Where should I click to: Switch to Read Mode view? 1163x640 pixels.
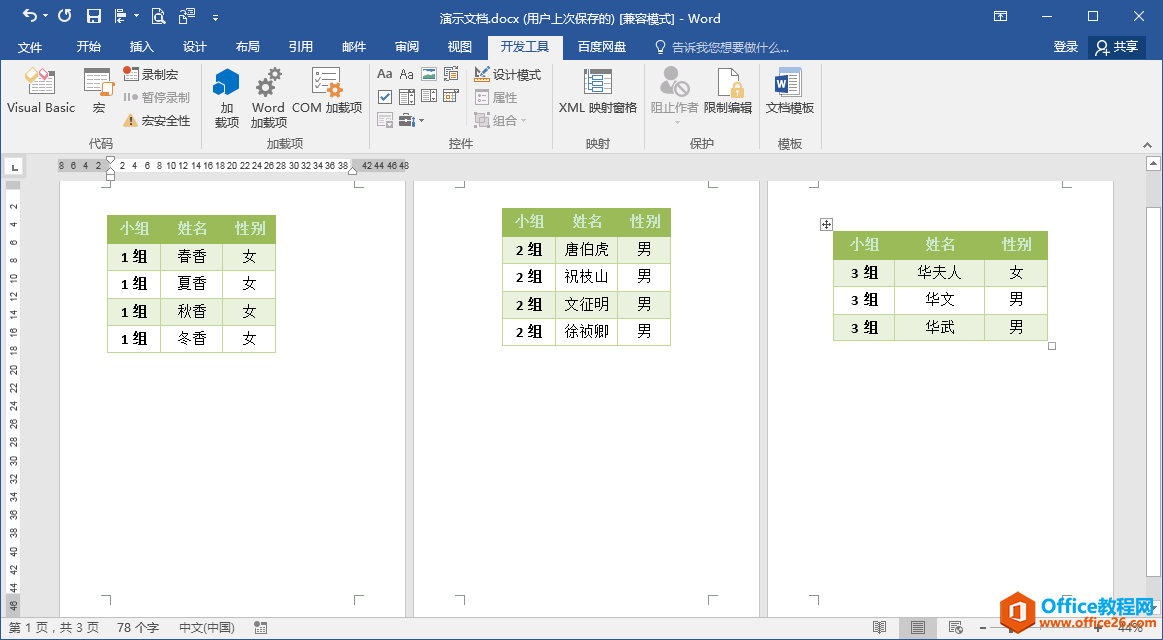pyautogui.click(x=880, y=627)
